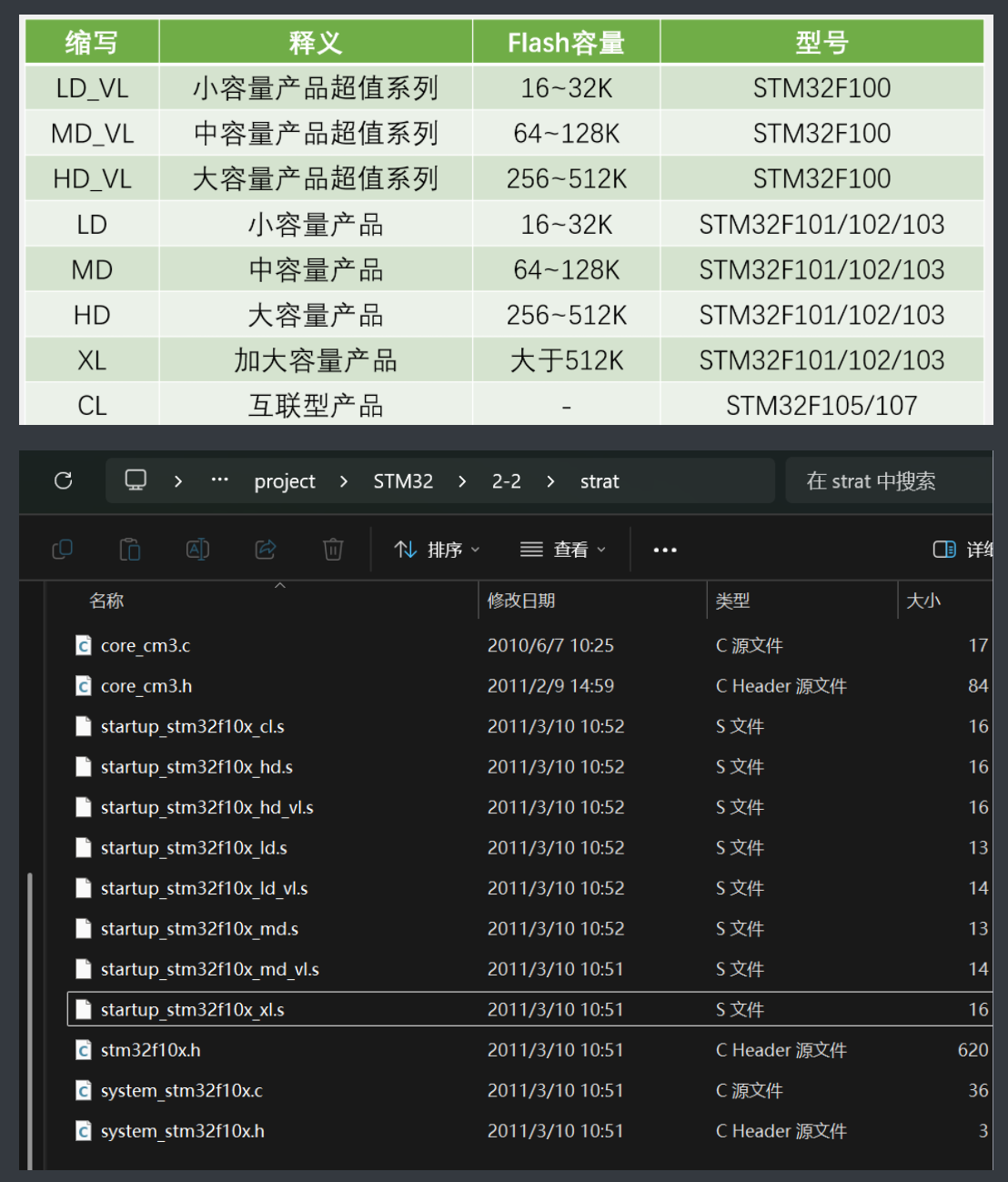This screenshot has height=1182, width=1008.
Task: Select file core_cm3.h
Action: (146, 686)
